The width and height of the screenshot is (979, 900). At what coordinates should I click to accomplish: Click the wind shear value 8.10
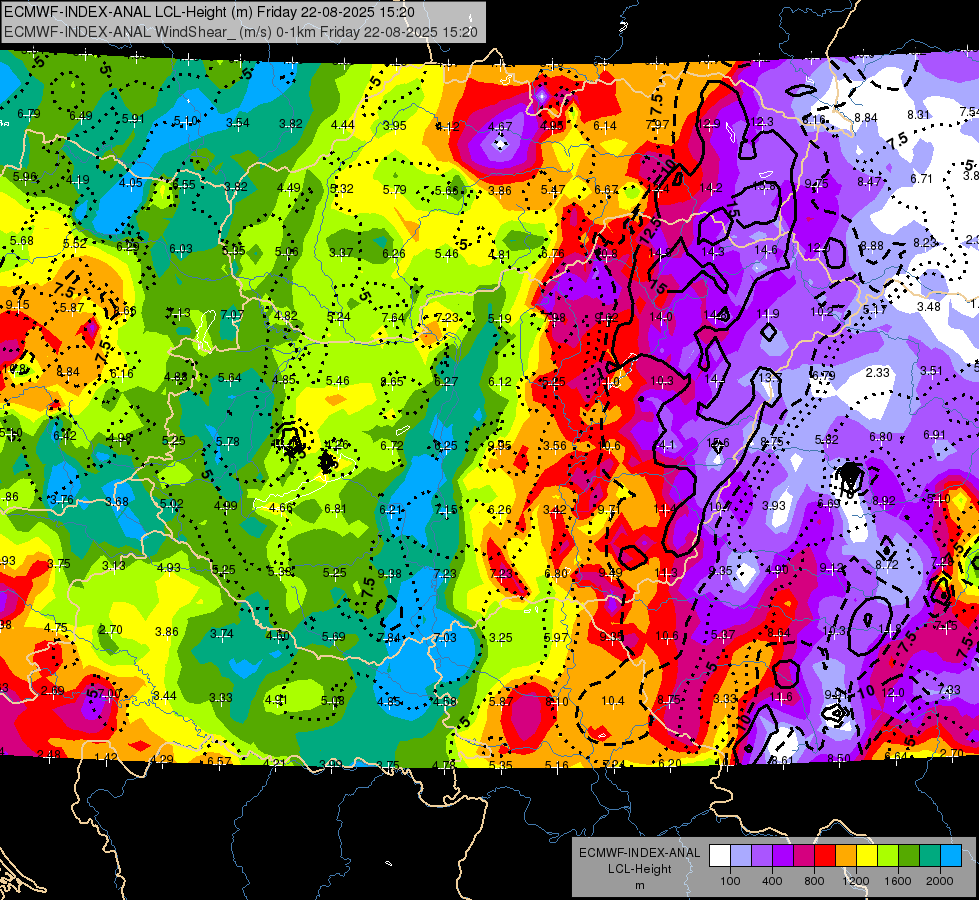(557, 701)
